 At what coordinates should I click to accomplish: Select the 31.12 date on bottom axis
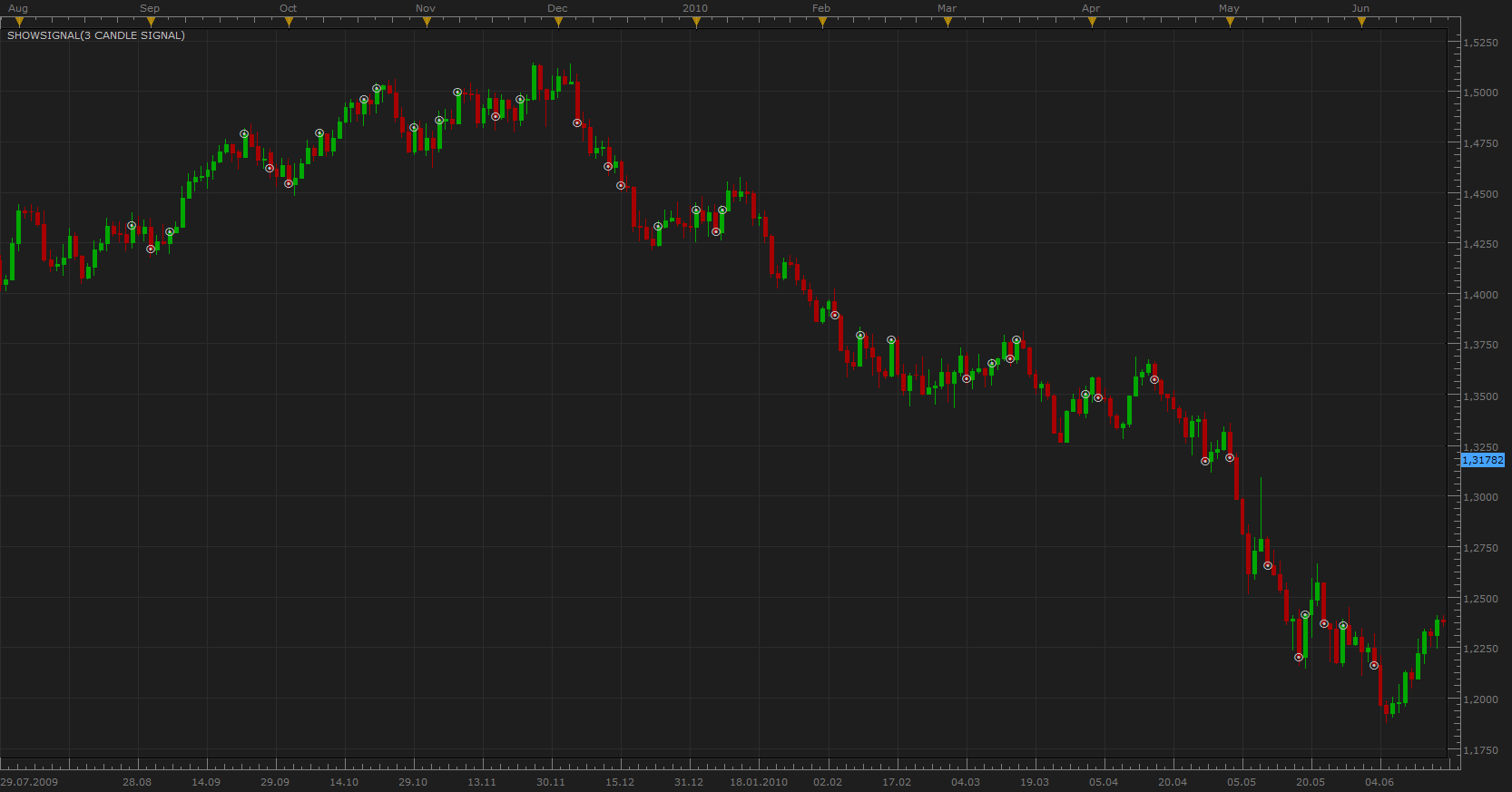pos(689,782)
